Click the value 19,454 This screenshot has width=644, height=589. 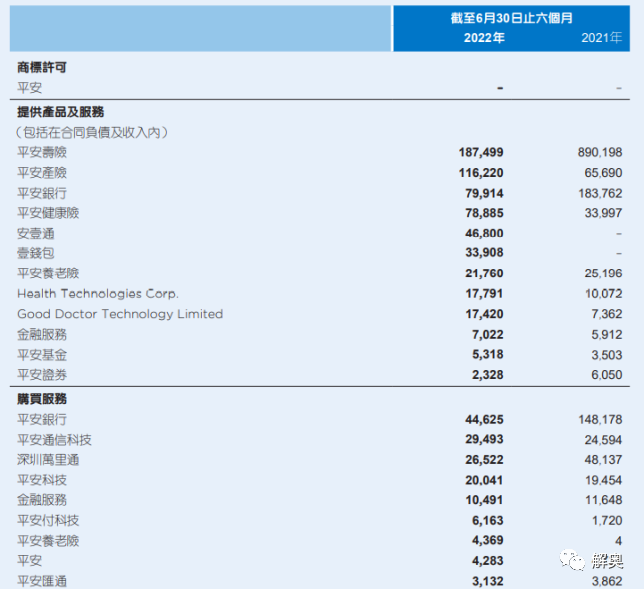[603, 480]
